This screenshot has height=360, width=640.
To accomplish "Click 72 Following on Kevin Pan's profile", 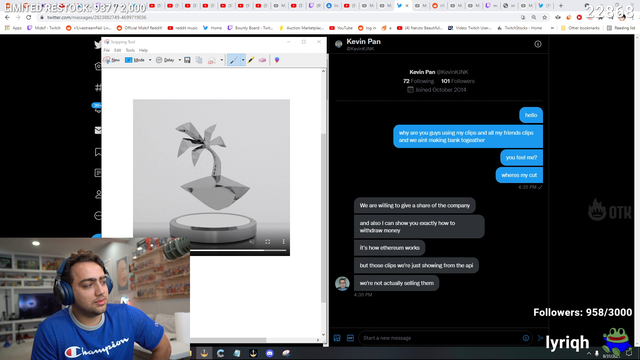I will point(418,81).
